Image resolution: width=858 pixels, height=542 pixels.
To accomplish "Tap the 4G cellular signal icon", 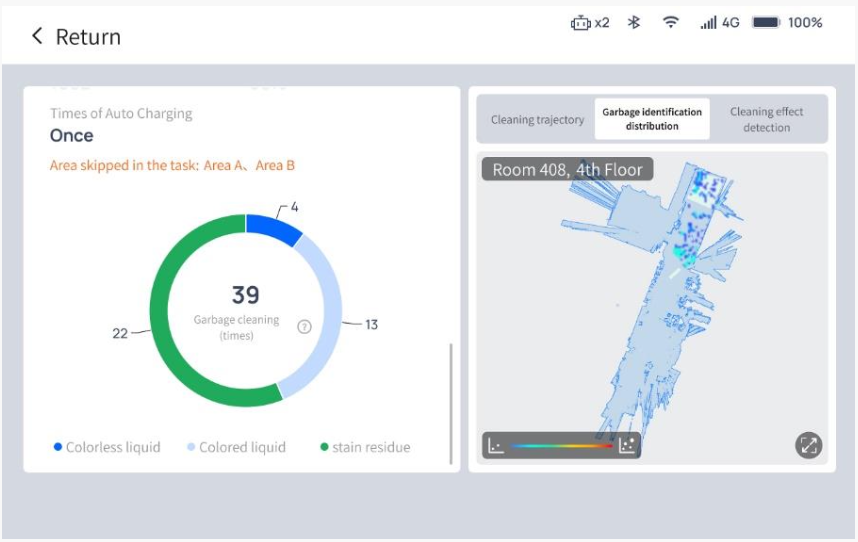I will (x=719, y=23).
